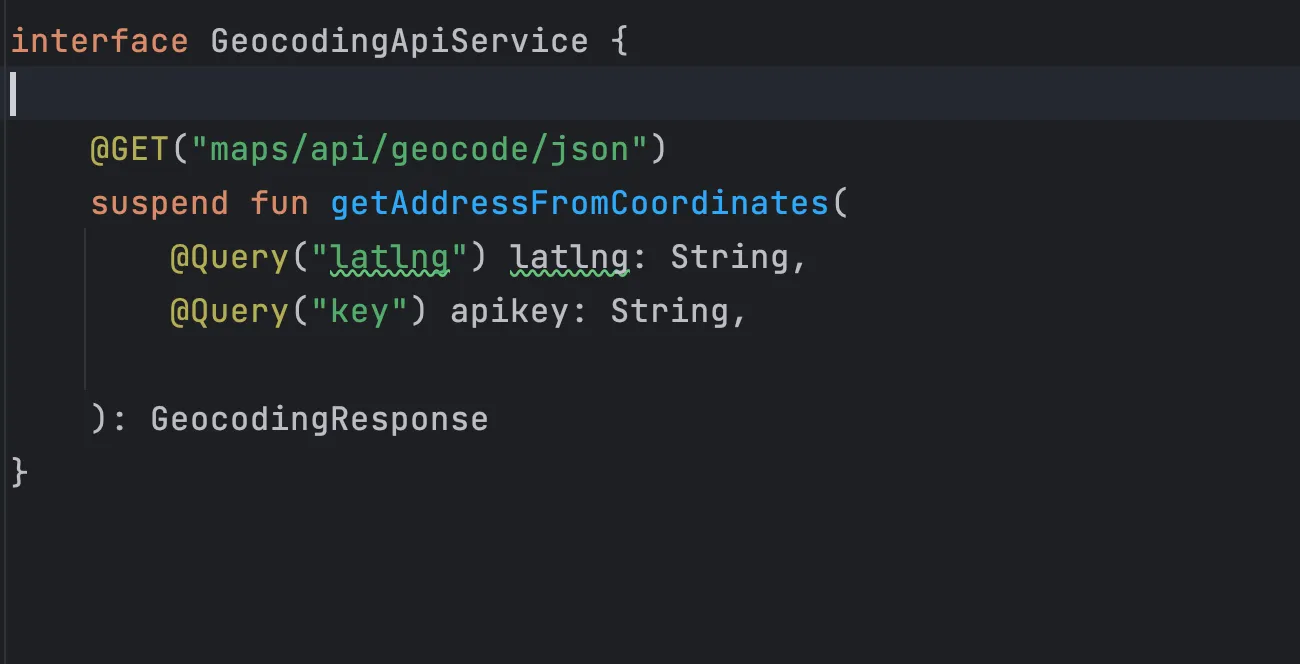This screenshot has height=664, width=1300.
Task: Click the String type after latlng
Action: [730, 257]
